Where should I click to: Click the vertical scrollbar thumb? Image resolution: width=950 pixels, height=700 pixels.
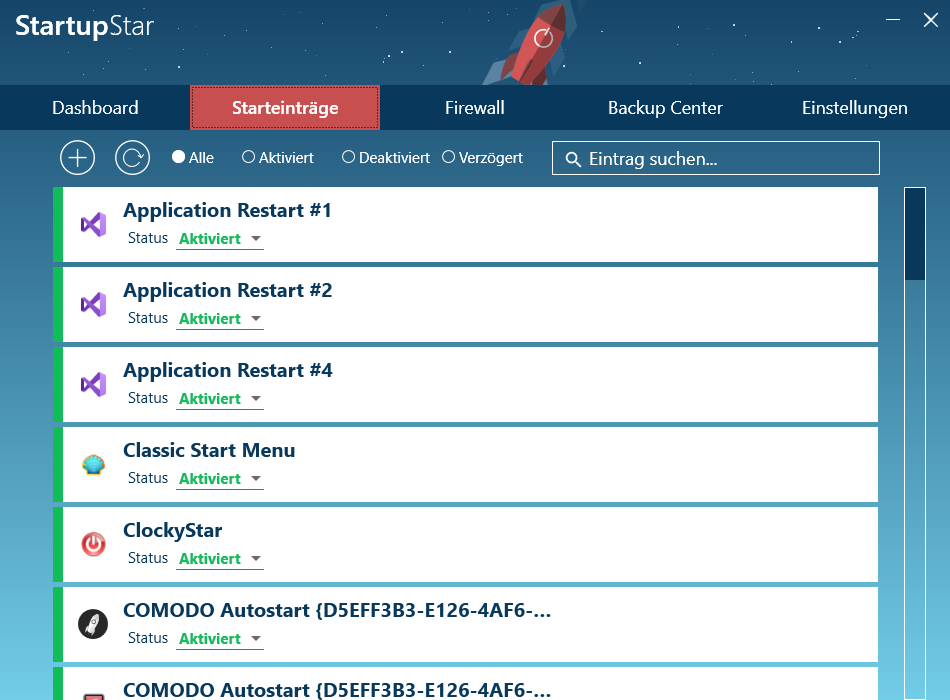pyautogui.click(x=914, y=233)
